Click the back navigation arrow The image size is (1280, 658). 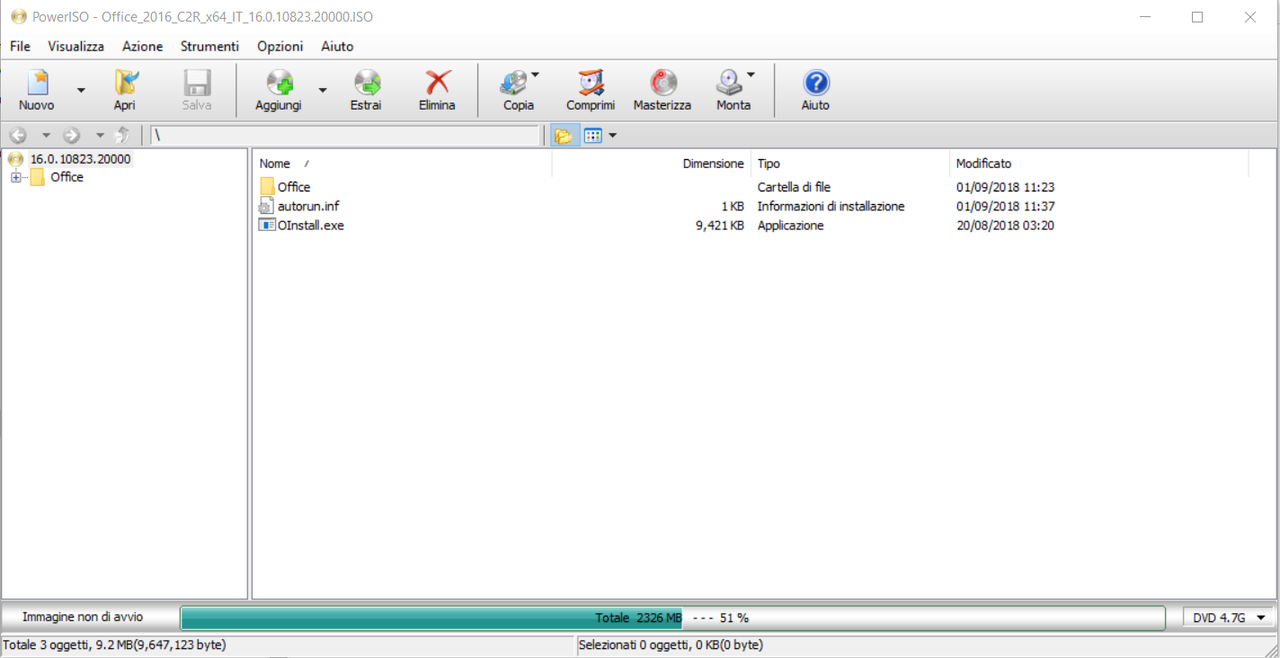click(x=18, y=135)
